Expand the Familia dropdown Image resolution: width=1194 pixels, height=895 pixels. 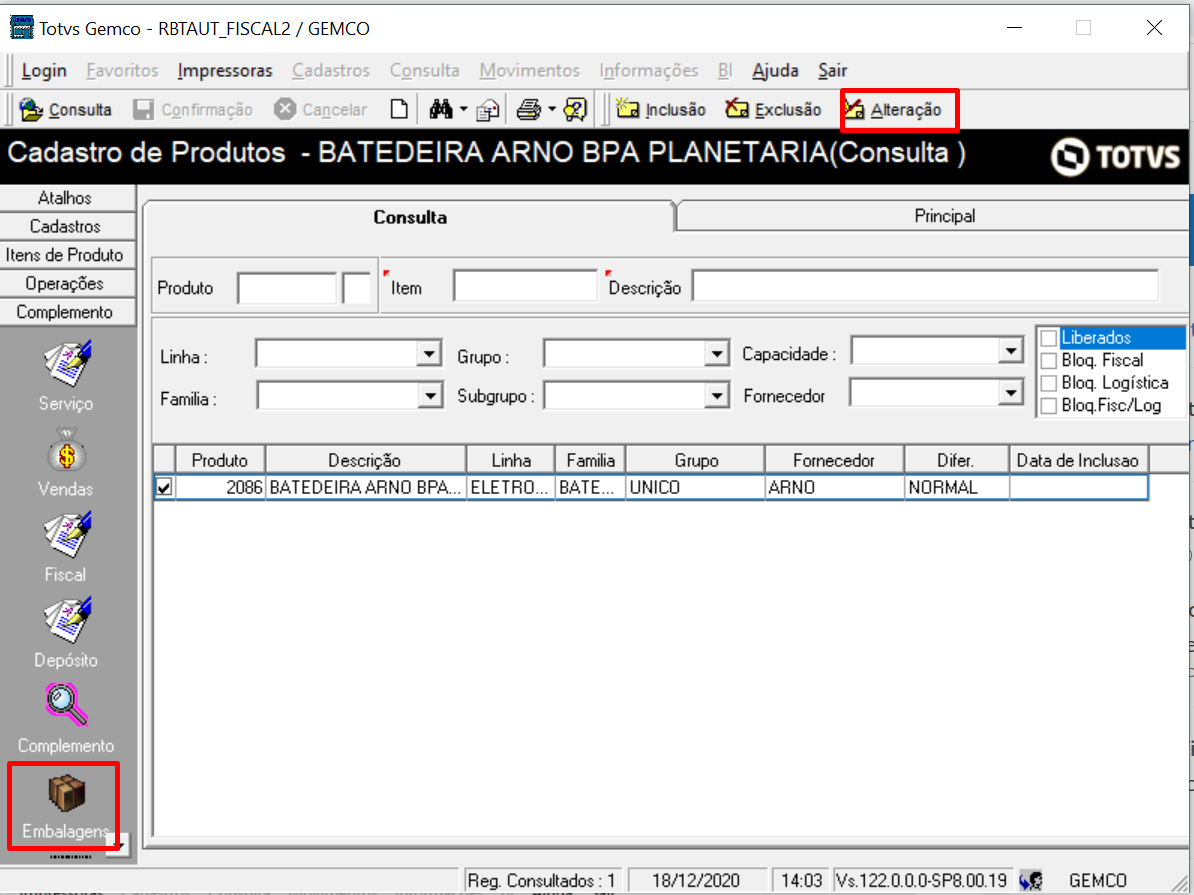(x=430, y=396)
